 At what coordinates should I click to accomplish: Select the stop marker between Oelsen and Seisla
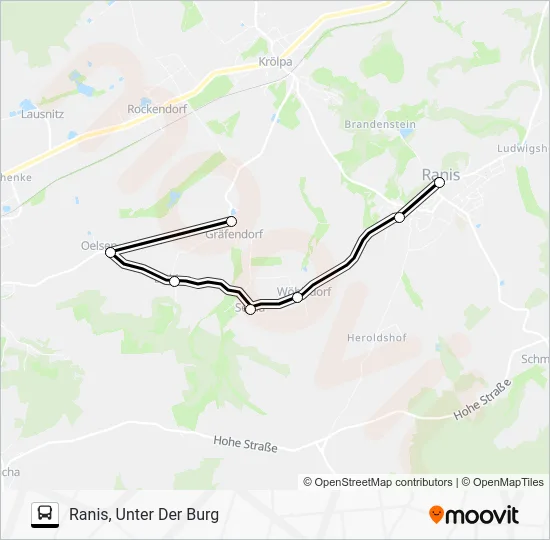point(174,281)
